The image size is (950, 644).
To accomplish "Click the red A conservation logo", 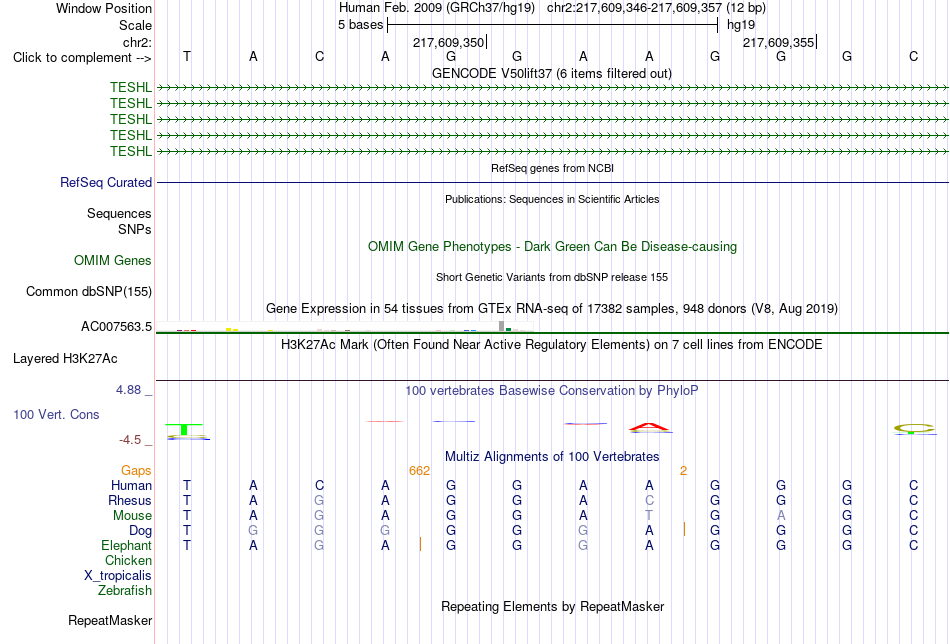I will [649, 427].
